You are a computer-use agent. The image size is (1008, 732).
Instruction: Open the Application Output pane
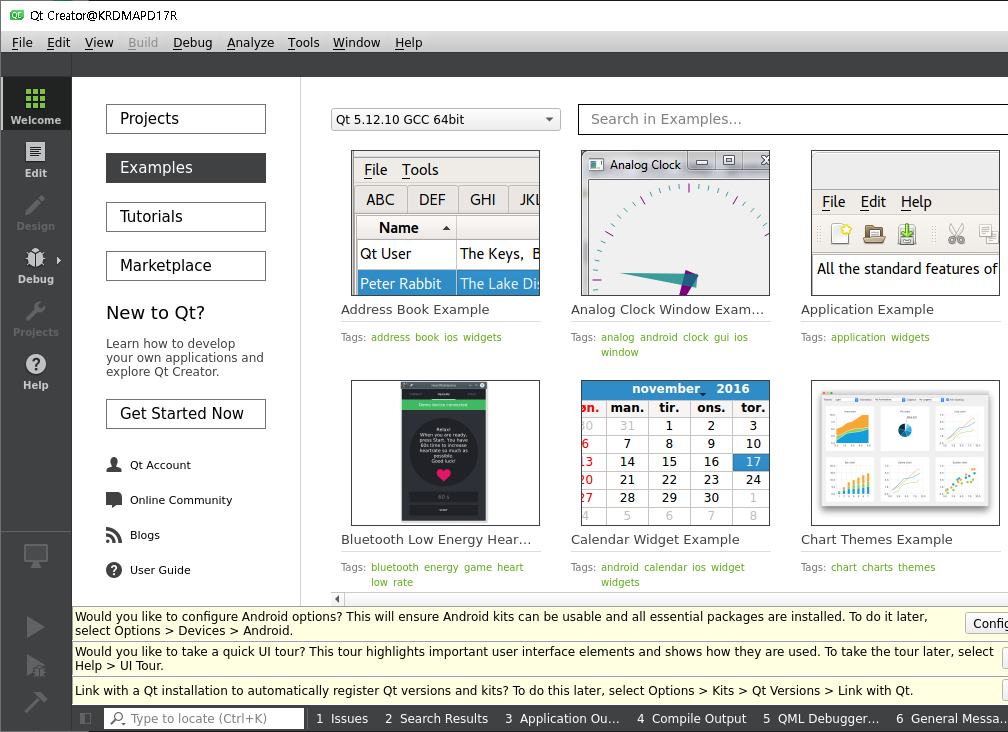click(562, 719)
